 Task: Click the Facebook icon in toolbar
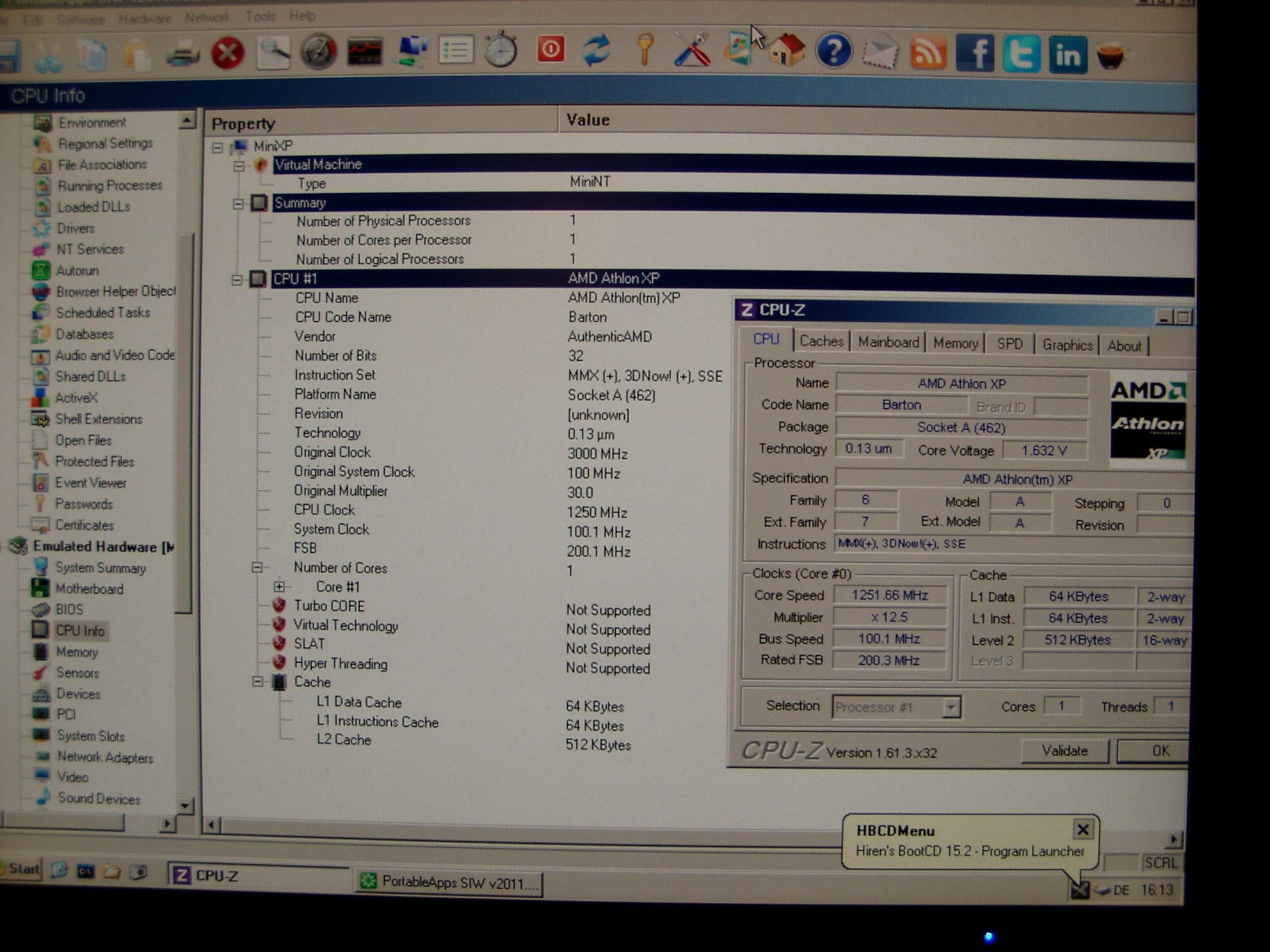click(x=974, y=53)
